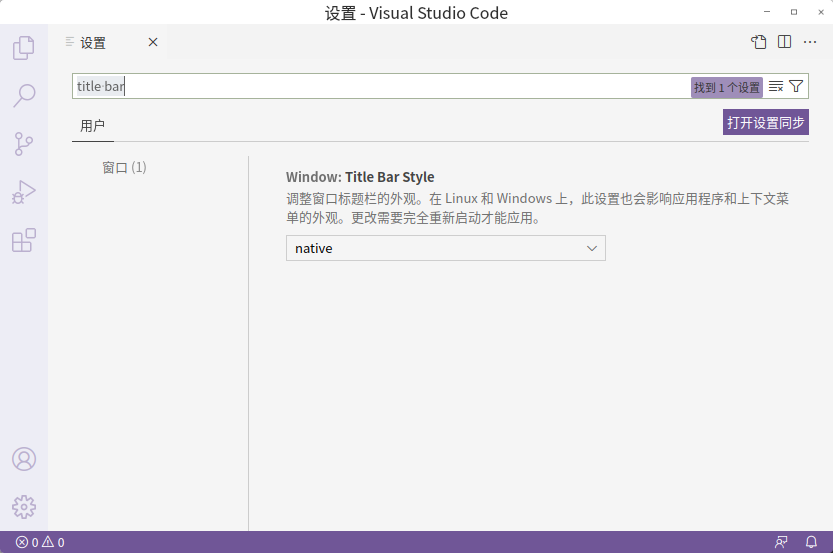This screenshot has width=833, height=553.
Task: Open the Accounts menu icon
Action: coord(24,459)
